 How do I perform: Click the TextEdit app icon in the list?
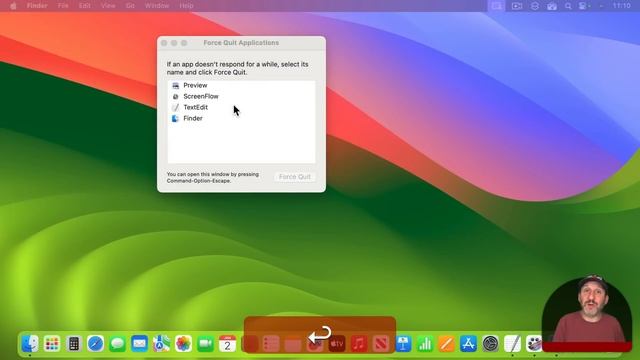(176, 107)
